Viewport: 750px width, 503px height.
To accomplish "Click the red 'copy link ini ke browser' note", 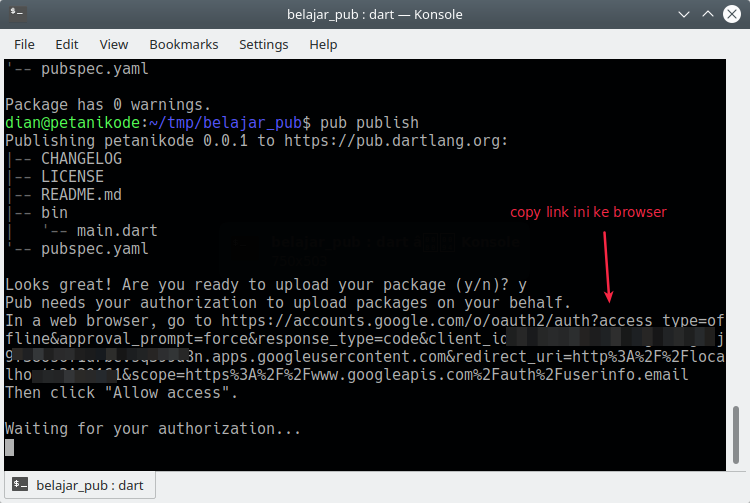I will tap(588, 212).
